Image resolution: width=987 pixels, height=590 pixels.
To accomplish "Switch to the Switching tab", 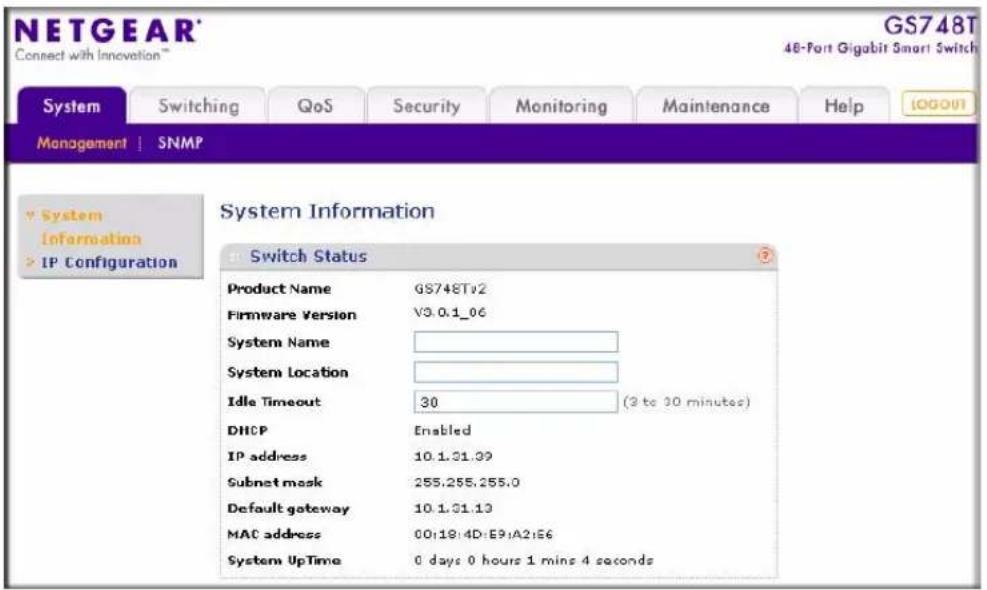I will point(198,106).
